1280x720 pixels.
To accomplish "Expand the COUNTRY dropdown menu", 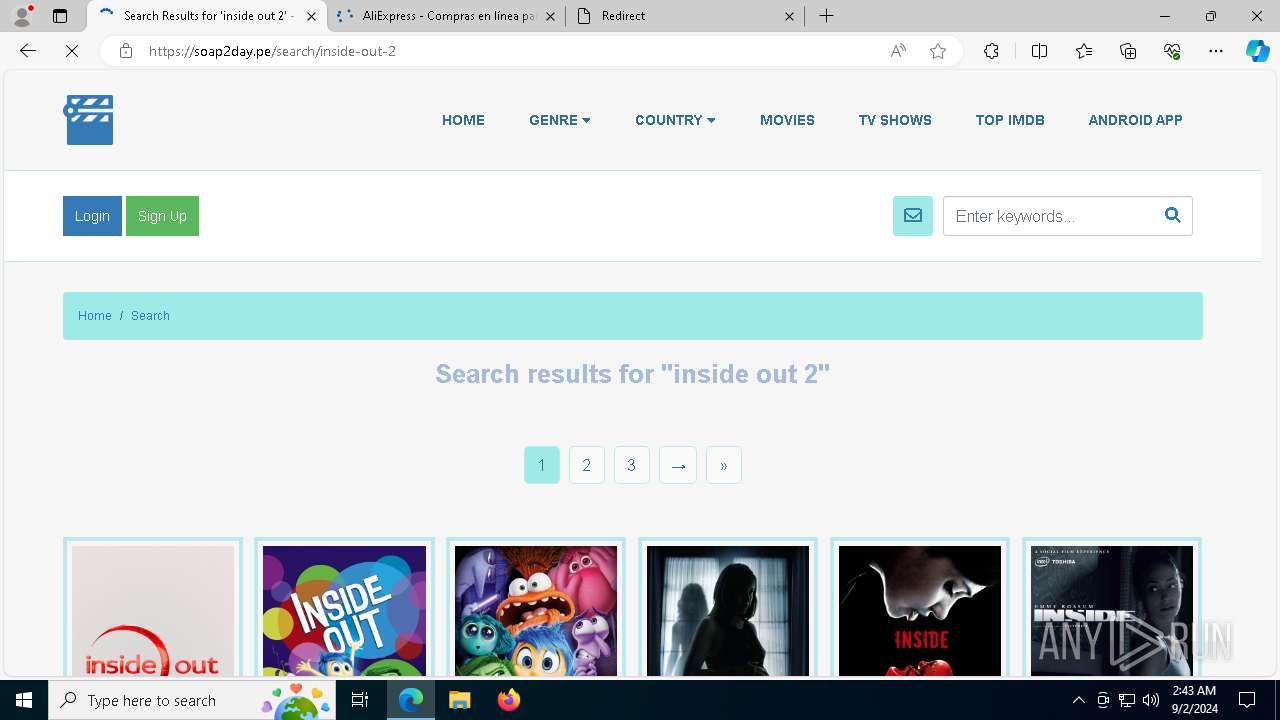I will (675, 120).
